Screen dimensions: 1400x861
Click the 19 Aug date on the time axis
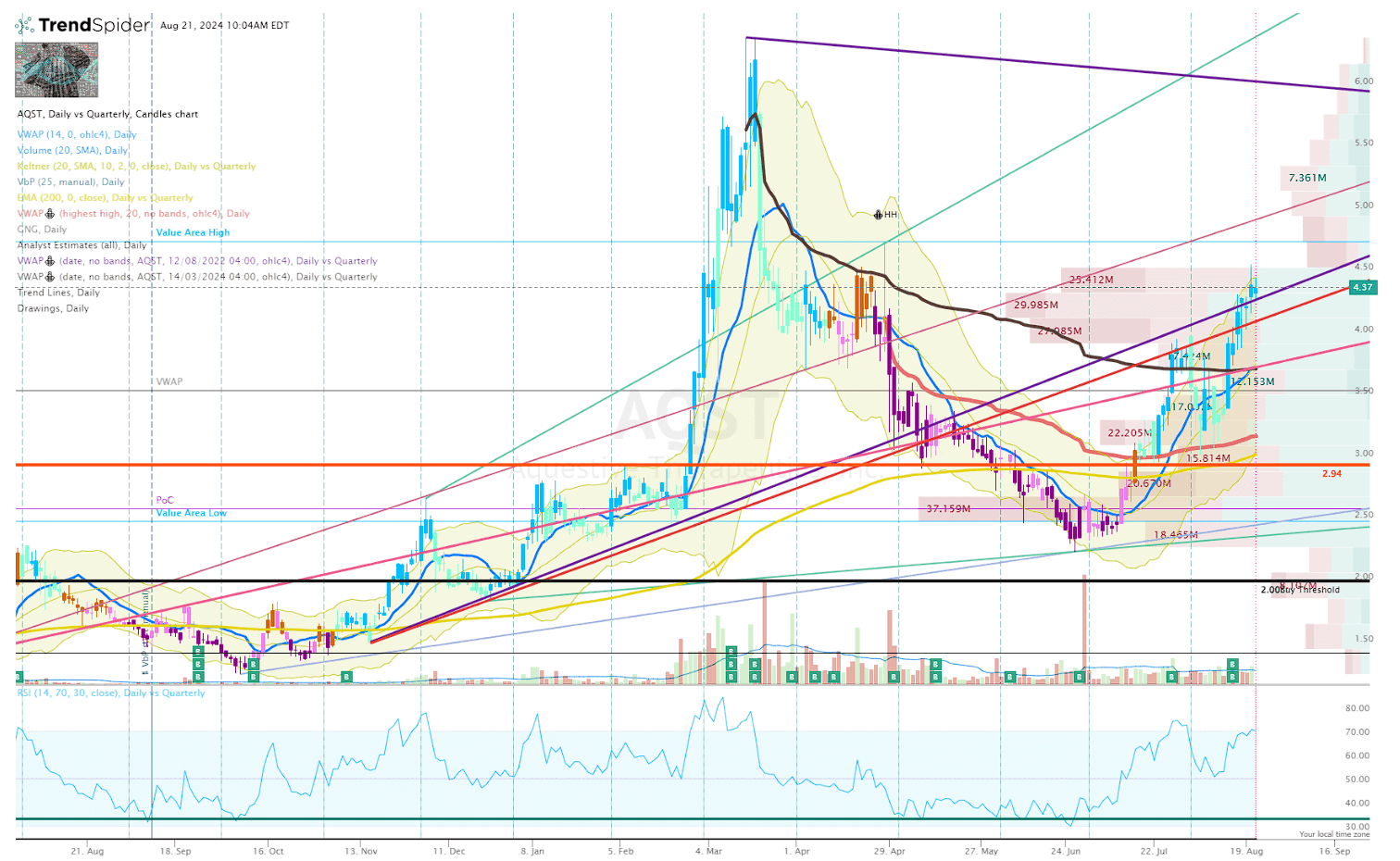tap(1247, 850)
